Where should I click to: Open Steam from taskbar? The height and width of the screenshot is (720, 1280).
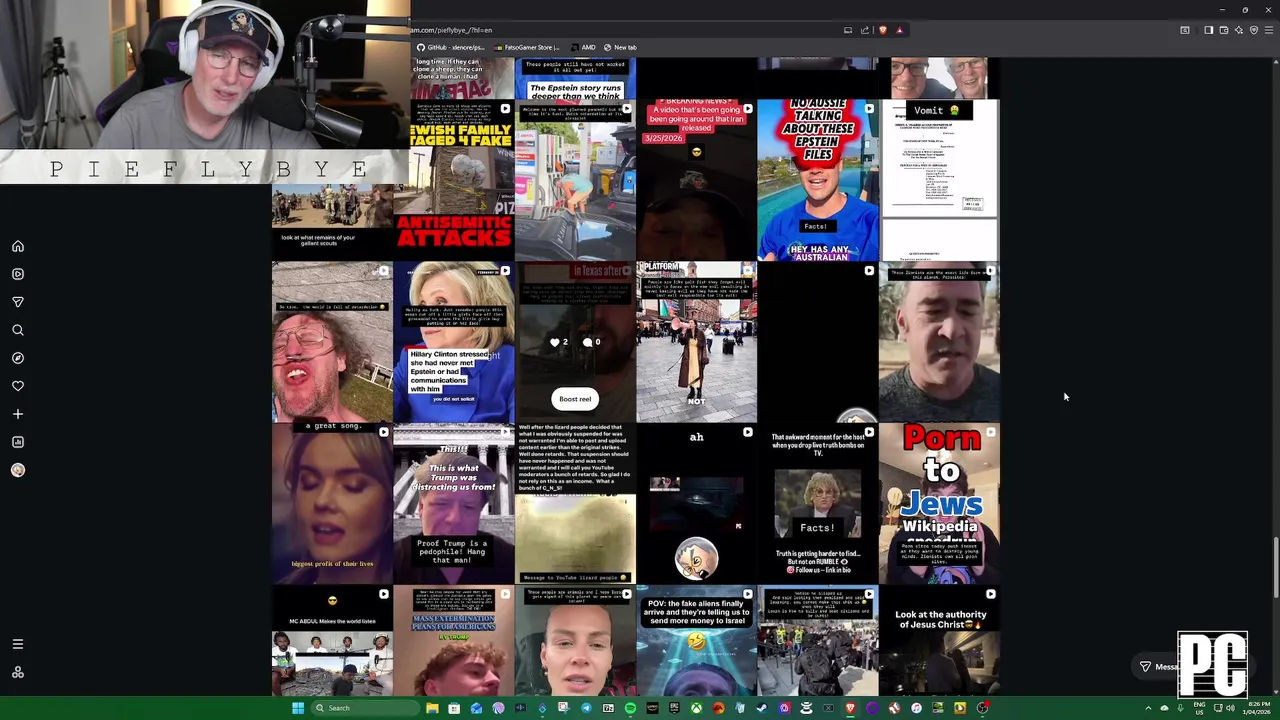point(762,708)
